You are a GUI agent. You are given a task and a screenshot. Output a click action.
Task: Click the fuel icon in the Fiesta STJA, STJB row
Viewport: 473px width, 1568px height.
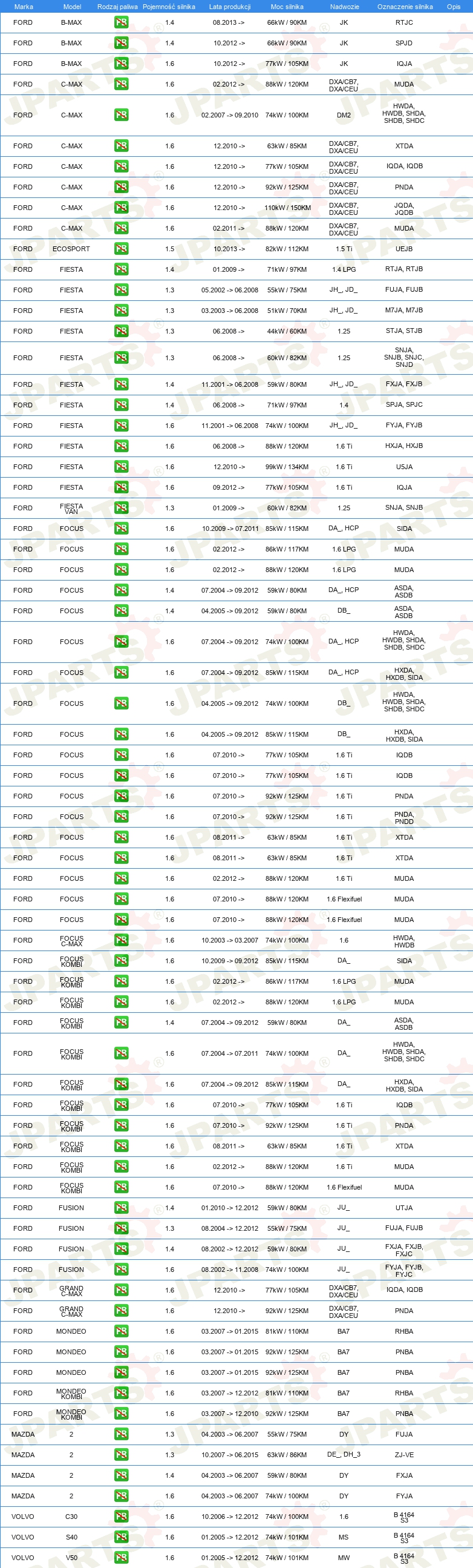122,331
